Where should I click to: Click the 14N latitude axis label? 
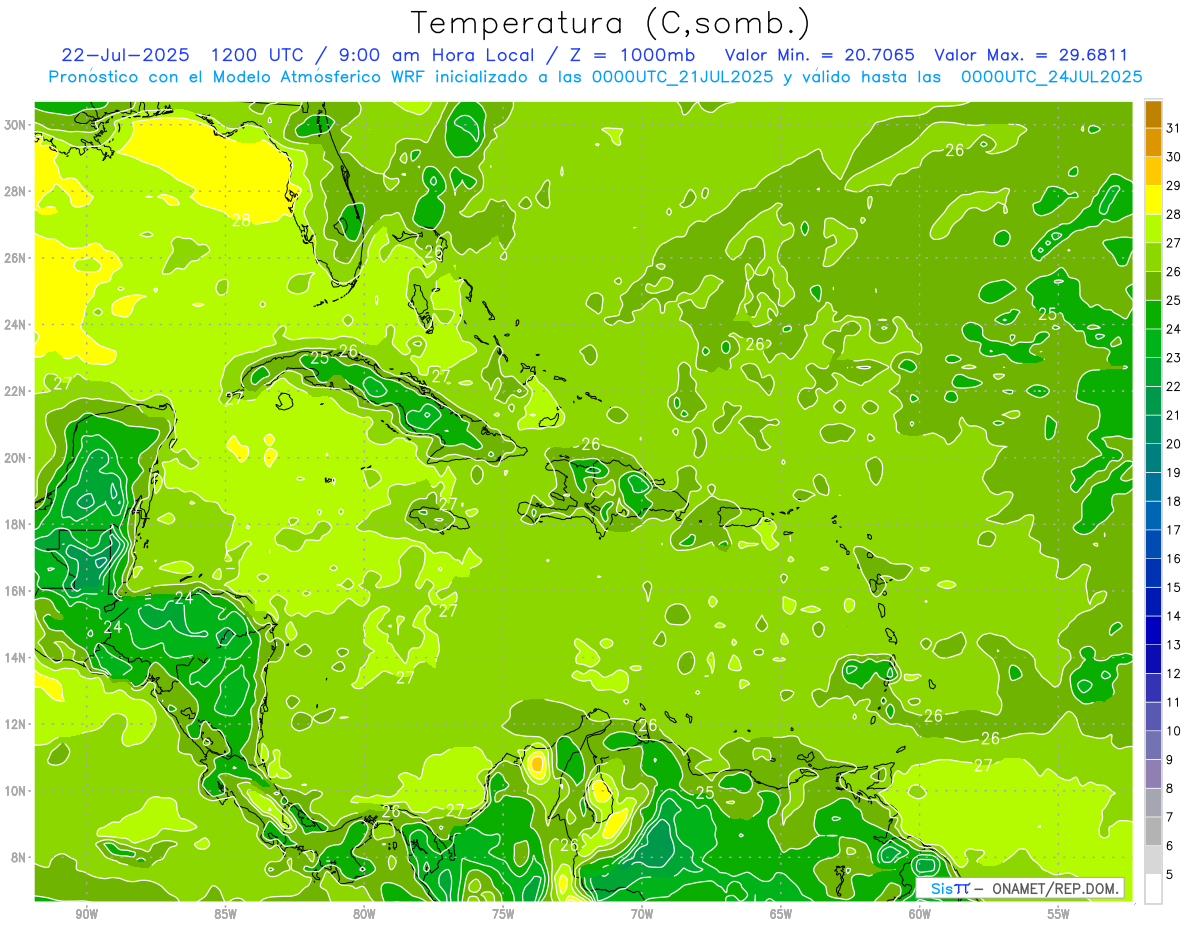tap(15, 657)
